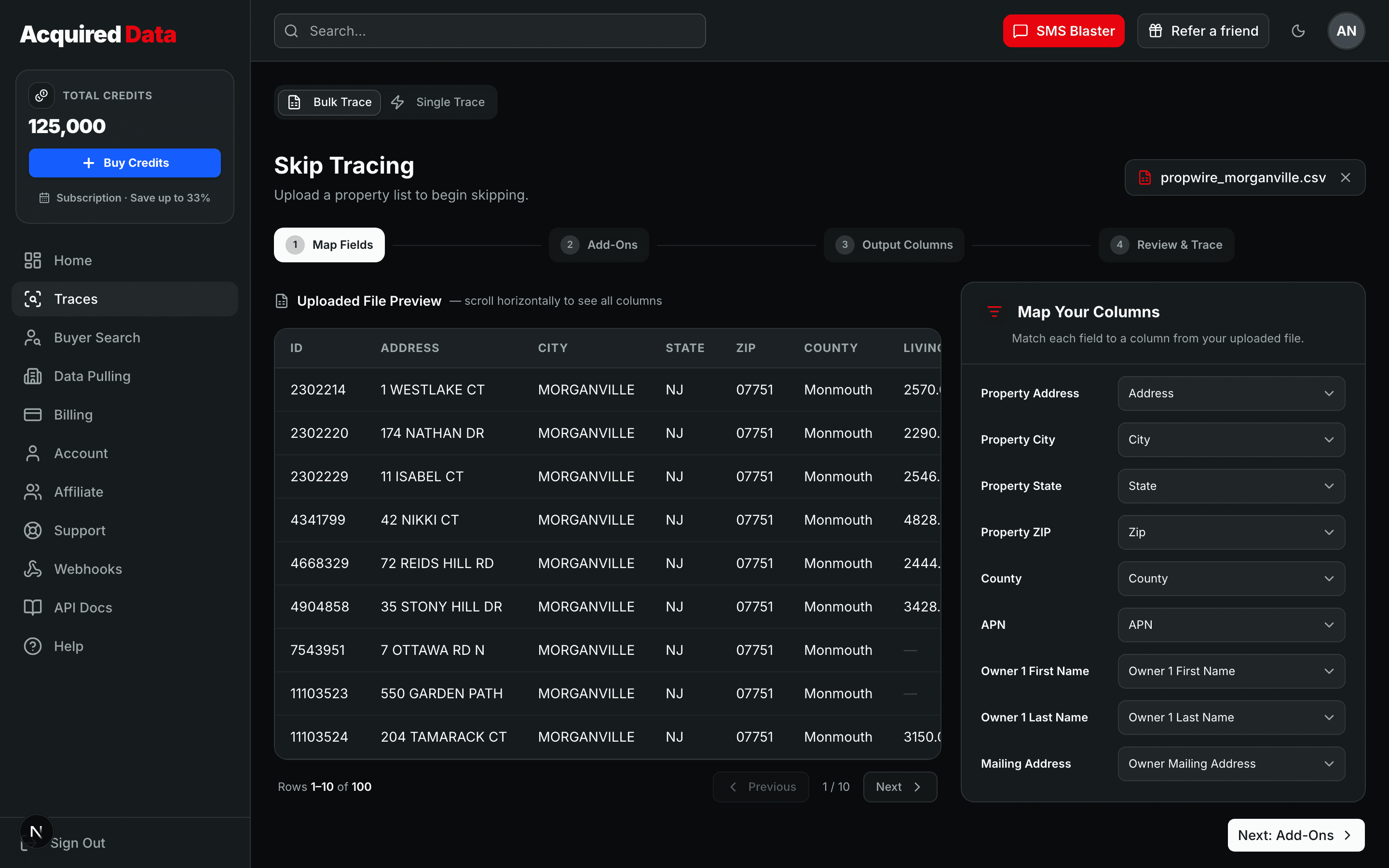Click the Data Pulling building icon
The height and width of the screenshot is (868, 1389).
click(x=33, y=376)
